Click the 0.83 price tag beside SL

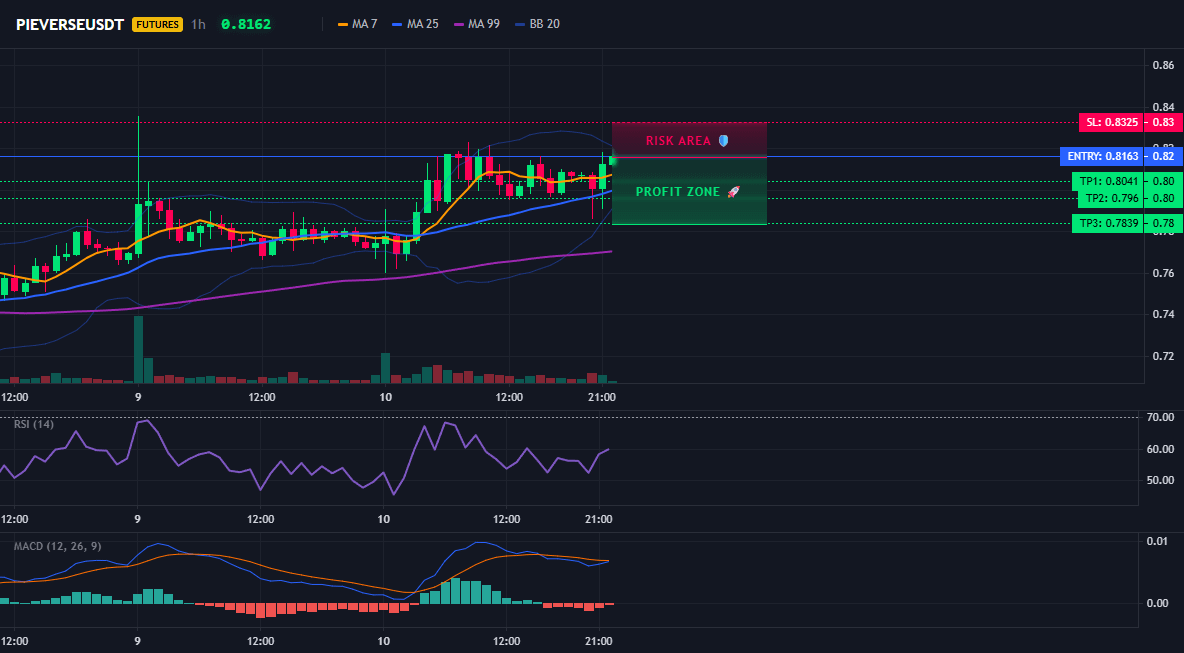1162,122
